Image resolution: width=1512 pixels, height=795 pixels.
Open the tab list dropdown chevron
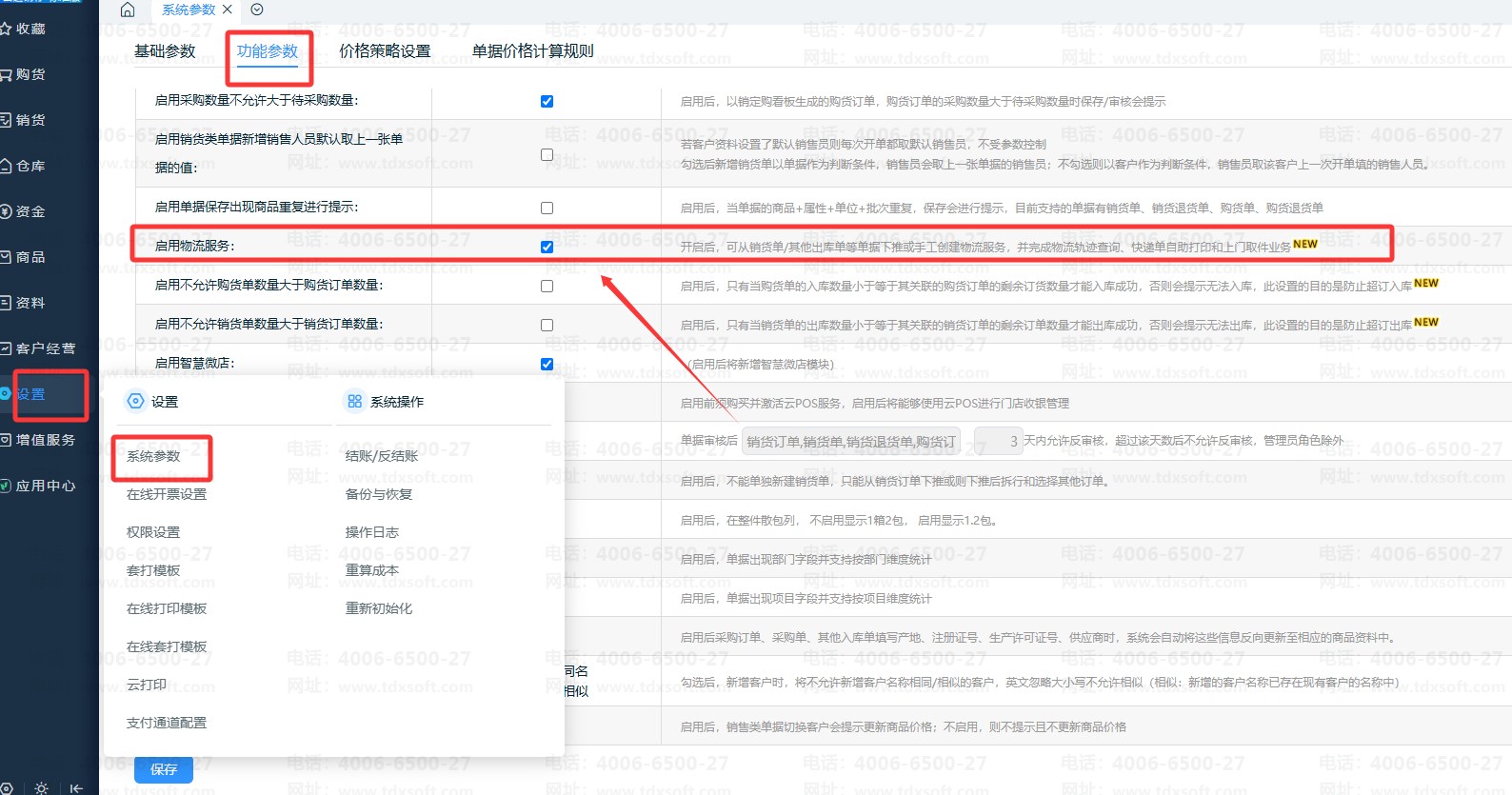coord(257,10)
